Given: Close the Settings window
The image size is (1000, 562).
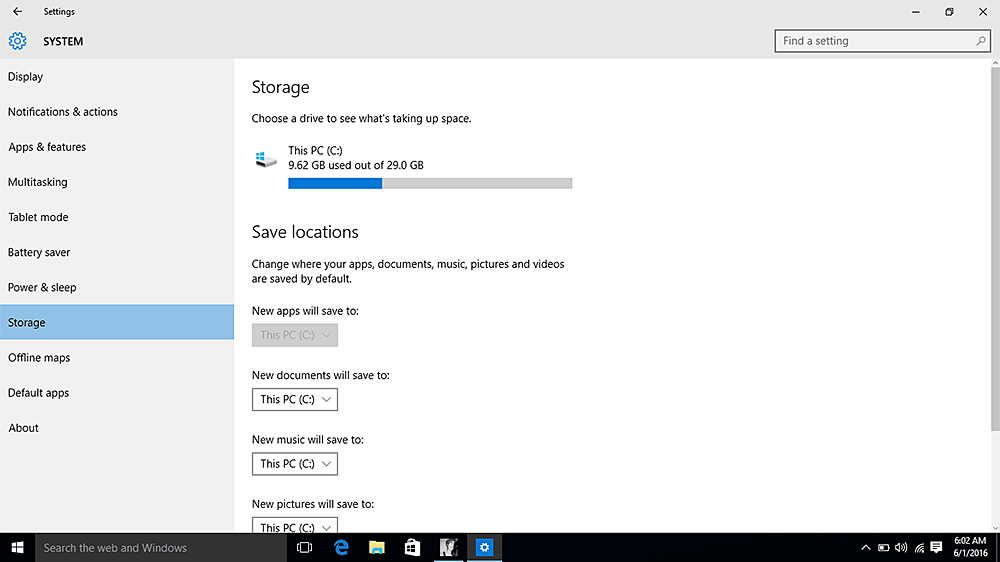Looking at the screenshot, I should (983, 11).
